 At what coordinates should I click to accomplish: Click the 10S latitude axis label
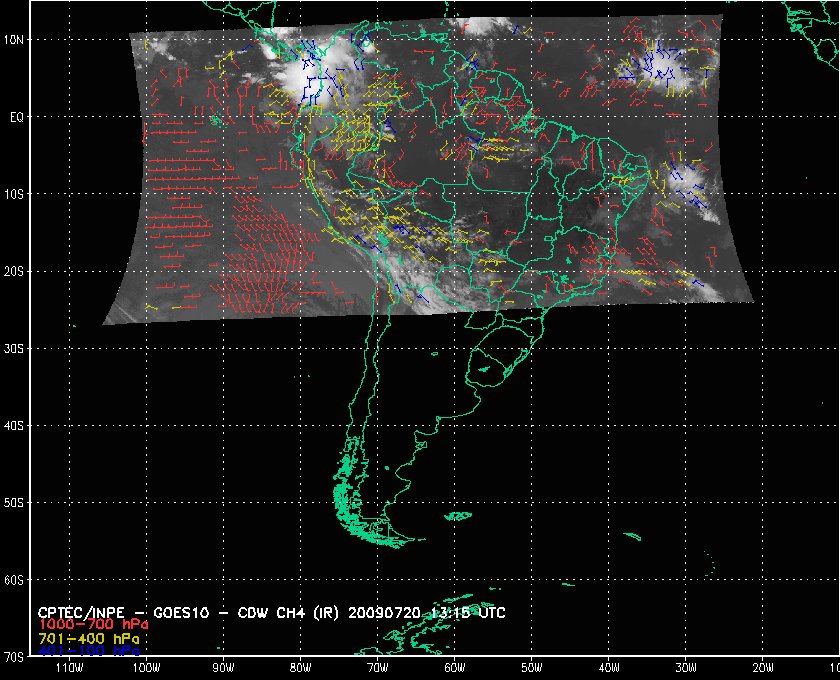coord(16,193)
